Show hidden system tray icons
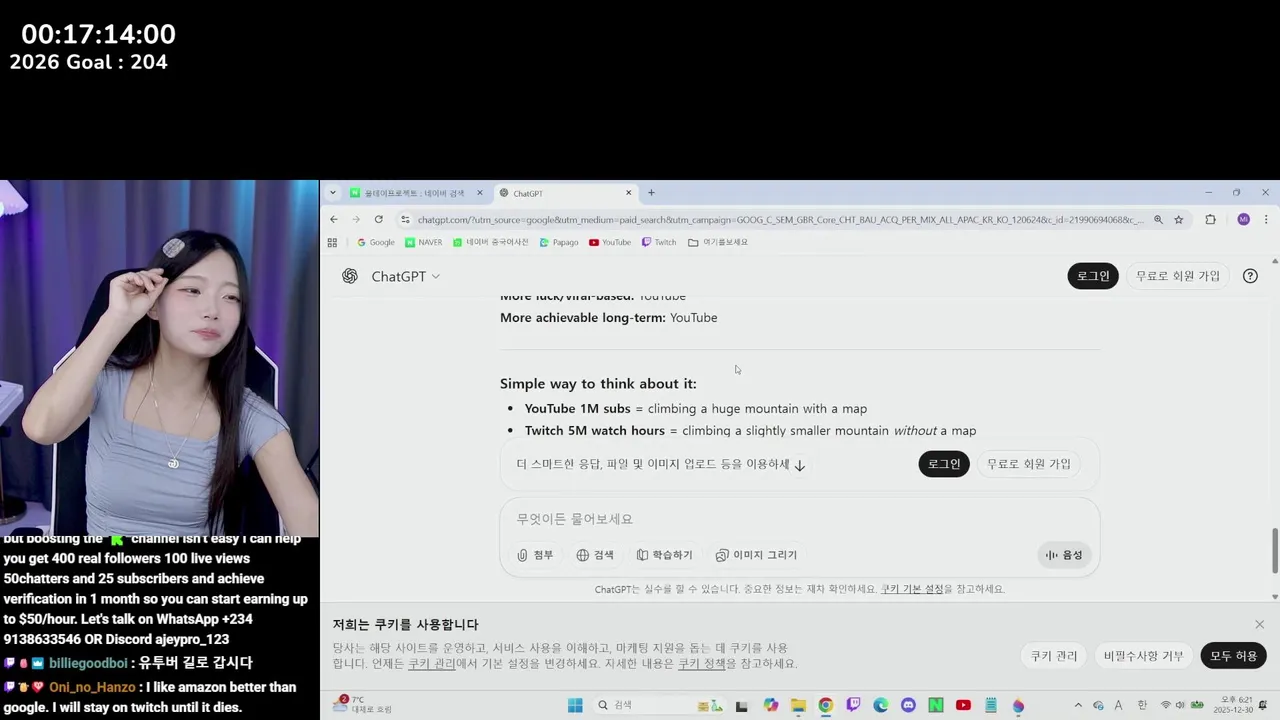 pos(1078,705)
